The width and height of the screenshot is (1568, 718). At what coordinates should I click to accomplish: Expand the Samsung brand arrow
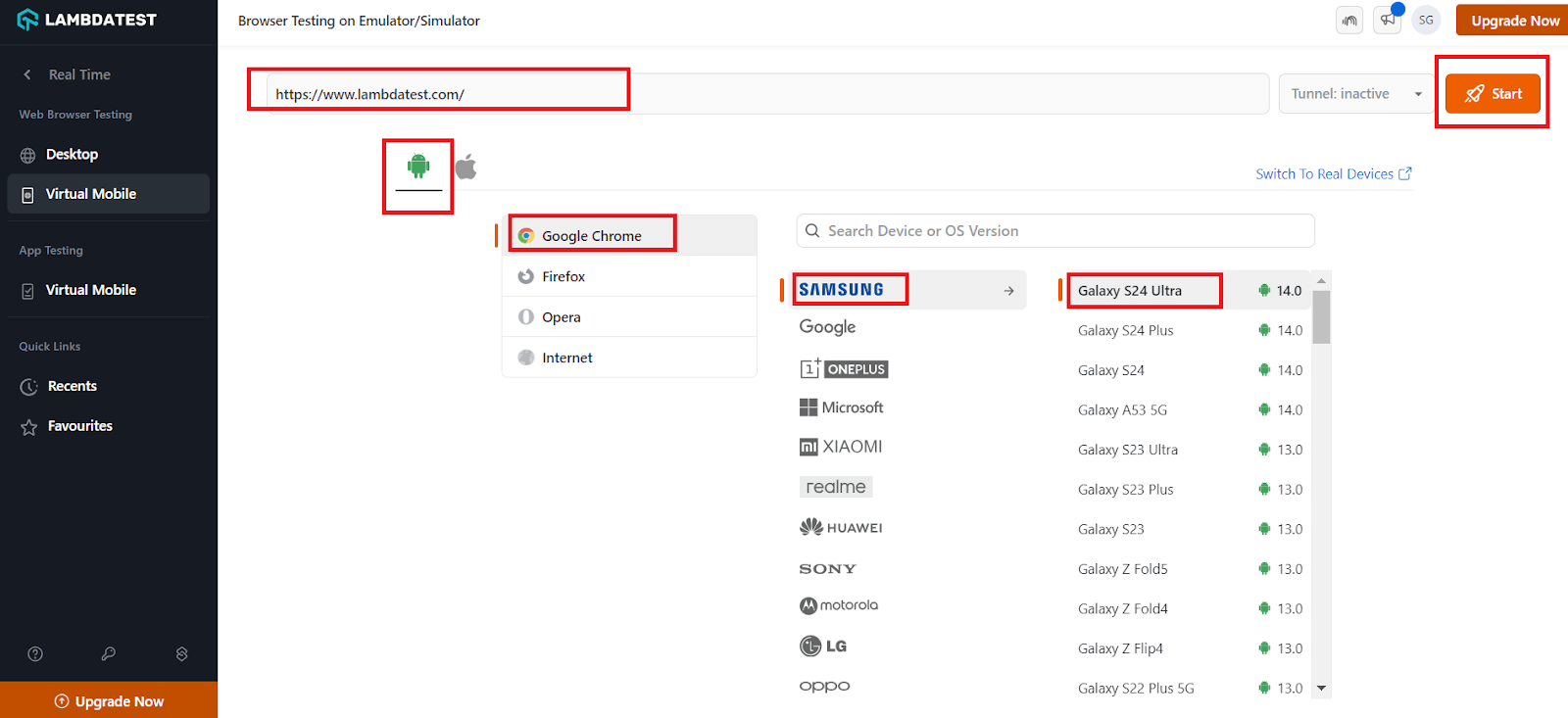tap(1009, 291)
